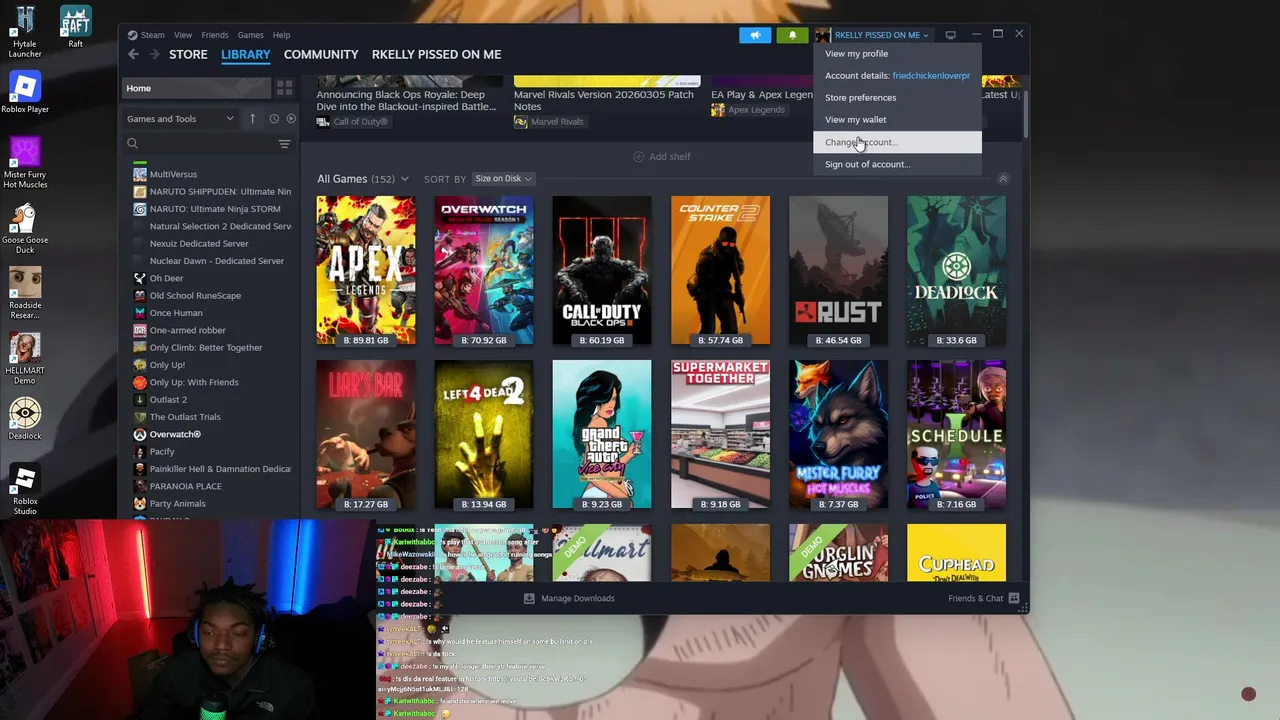Click the user avatar in Steam header
The width and height of the screenshot is (1280, 720).
822,35
